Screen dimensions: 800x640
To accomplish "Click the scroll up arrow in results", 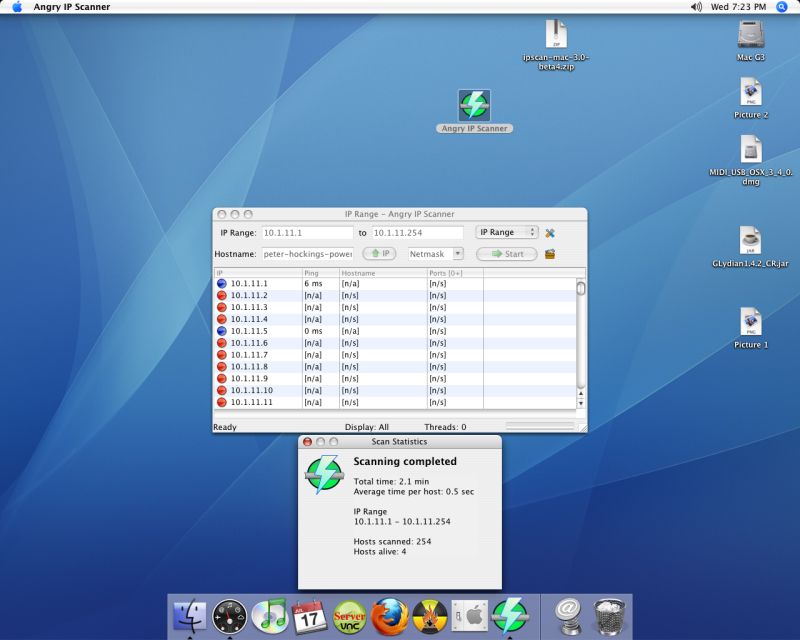I will click(581, 393).
